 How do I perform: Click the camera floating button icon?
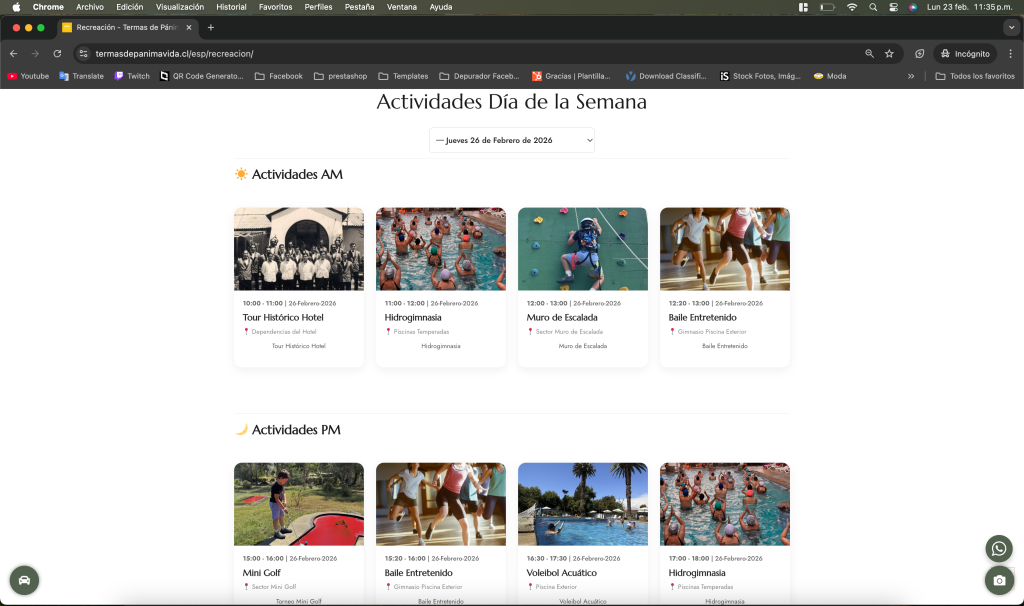point(998,580)
